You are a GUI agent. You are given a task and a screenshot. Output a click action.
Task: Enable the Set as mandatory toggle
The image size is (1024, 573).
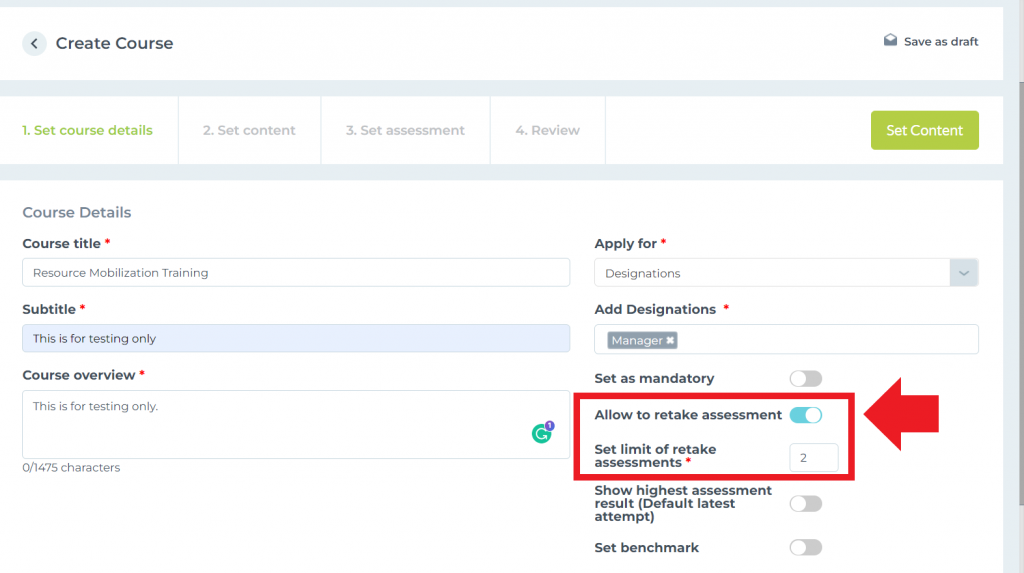coord(805,379)
